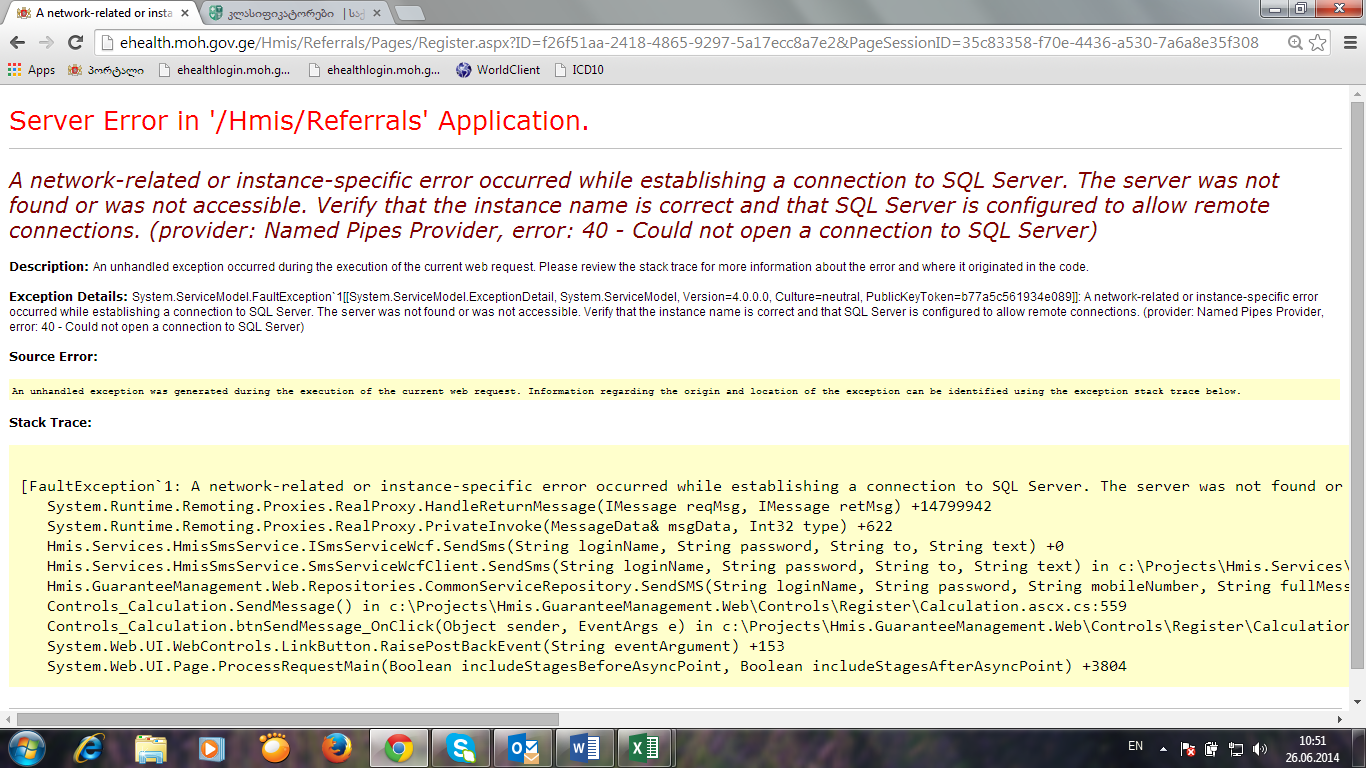This screenshot has height=768, width=1366.
Task: Close the second browser tab
Action: tap(375, 13)
